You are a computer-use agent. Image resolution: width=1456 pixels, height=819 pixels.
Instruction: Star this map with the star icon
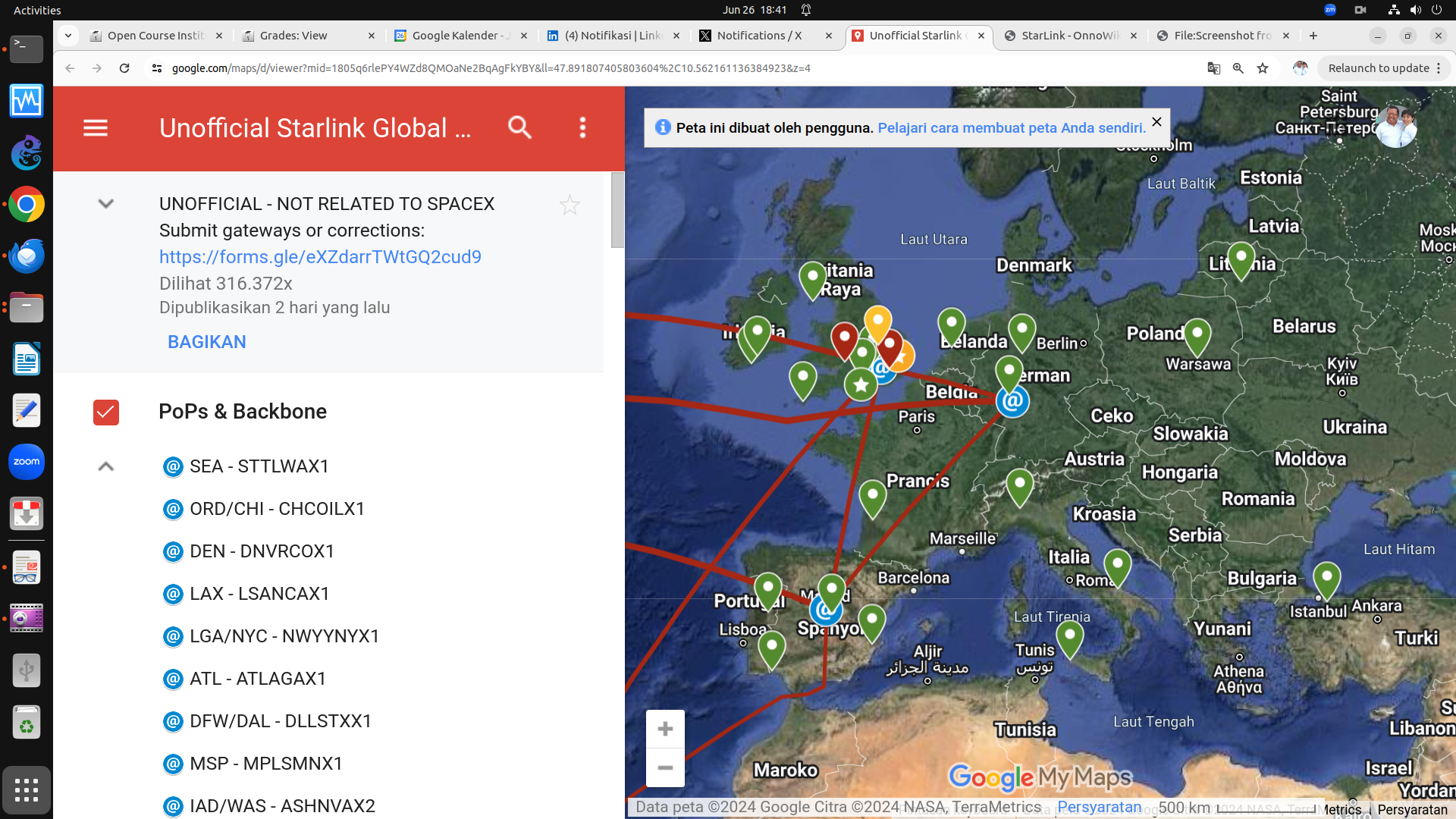click(570, 205)
